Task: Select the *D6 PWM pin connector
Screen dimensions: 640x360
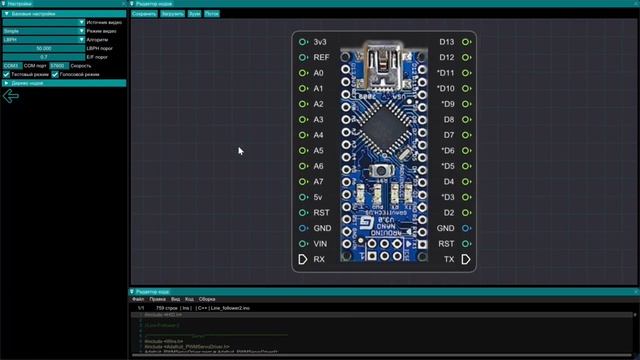Action: 466,151
